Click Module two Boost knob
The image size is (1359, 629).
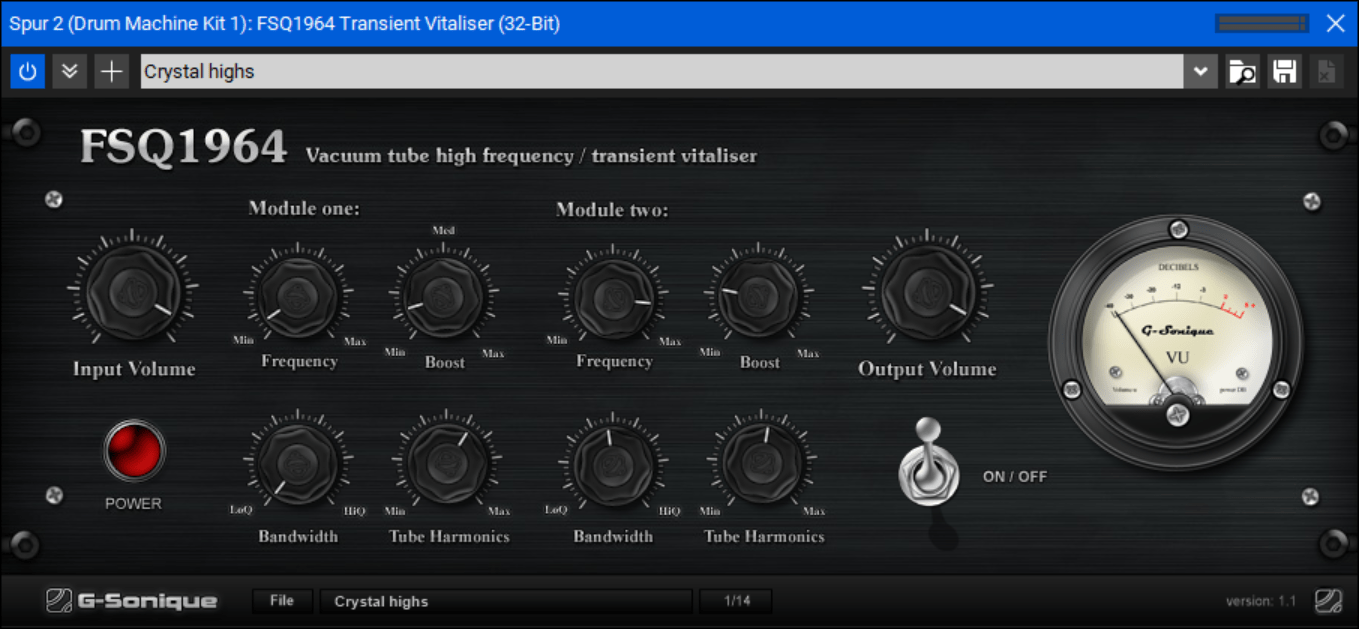758,297
